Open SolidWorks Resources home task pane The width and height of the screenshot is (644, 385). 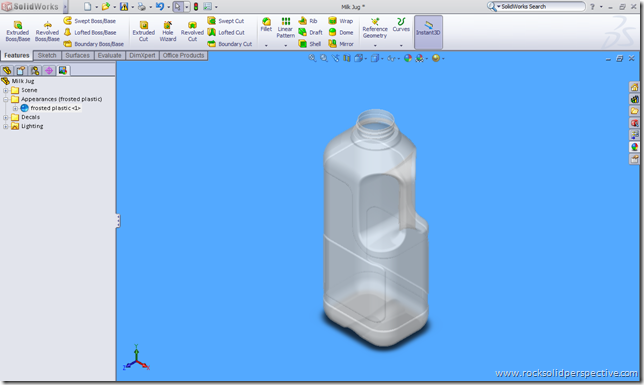click(635, 87)
